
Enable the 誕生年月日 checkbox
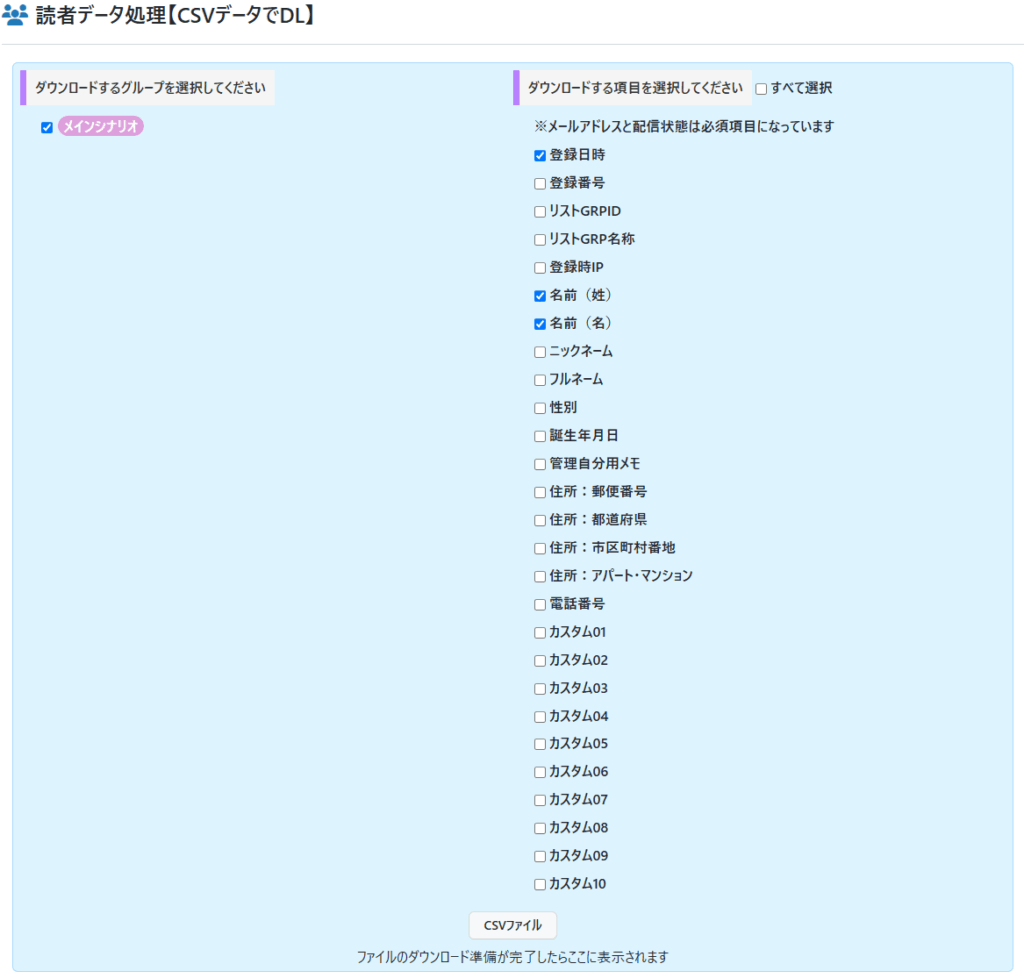click(x=540, y=436)
